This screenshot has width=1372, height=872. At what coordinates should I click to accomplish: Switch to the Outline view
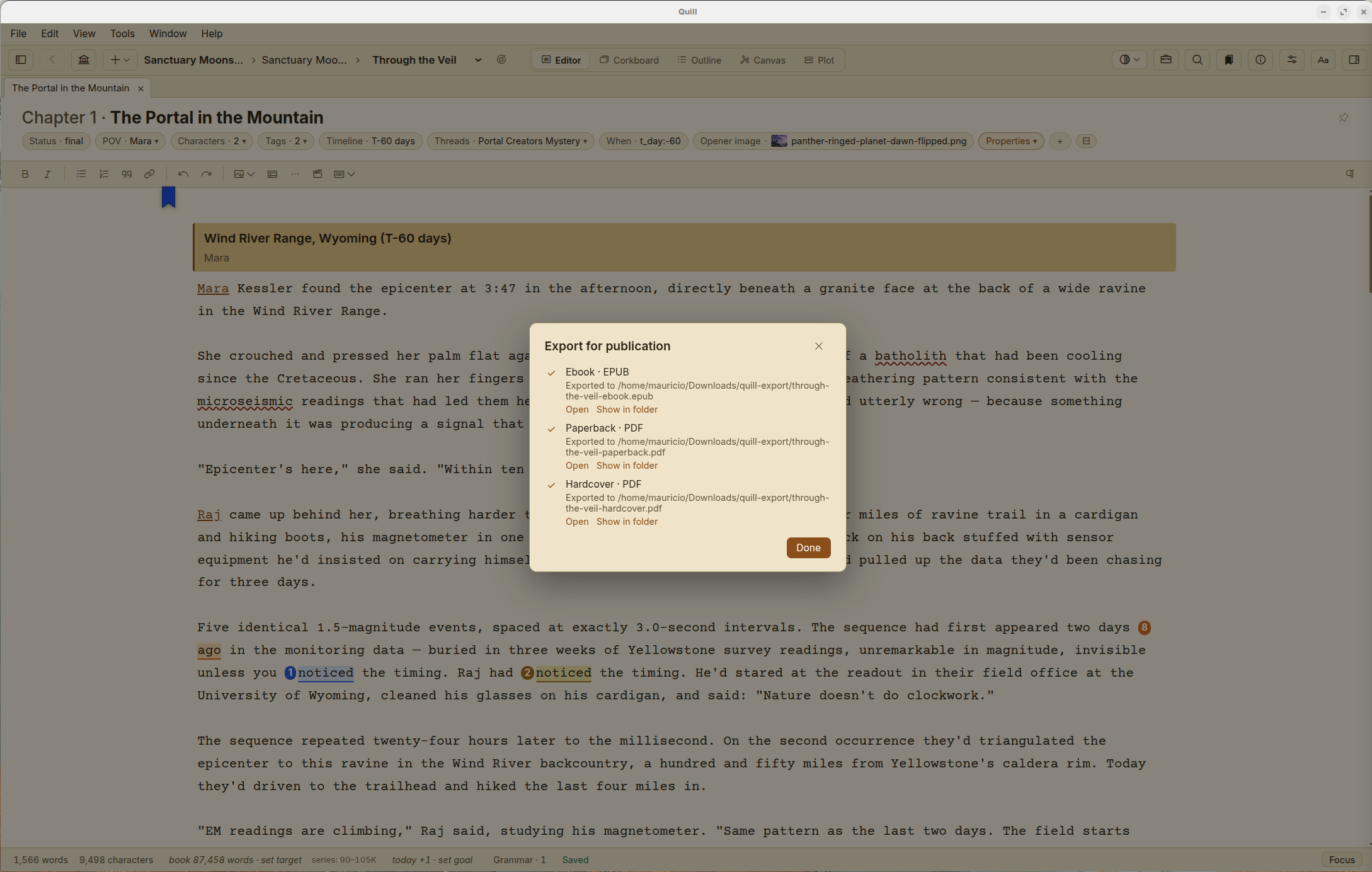(x=699, y=60)
